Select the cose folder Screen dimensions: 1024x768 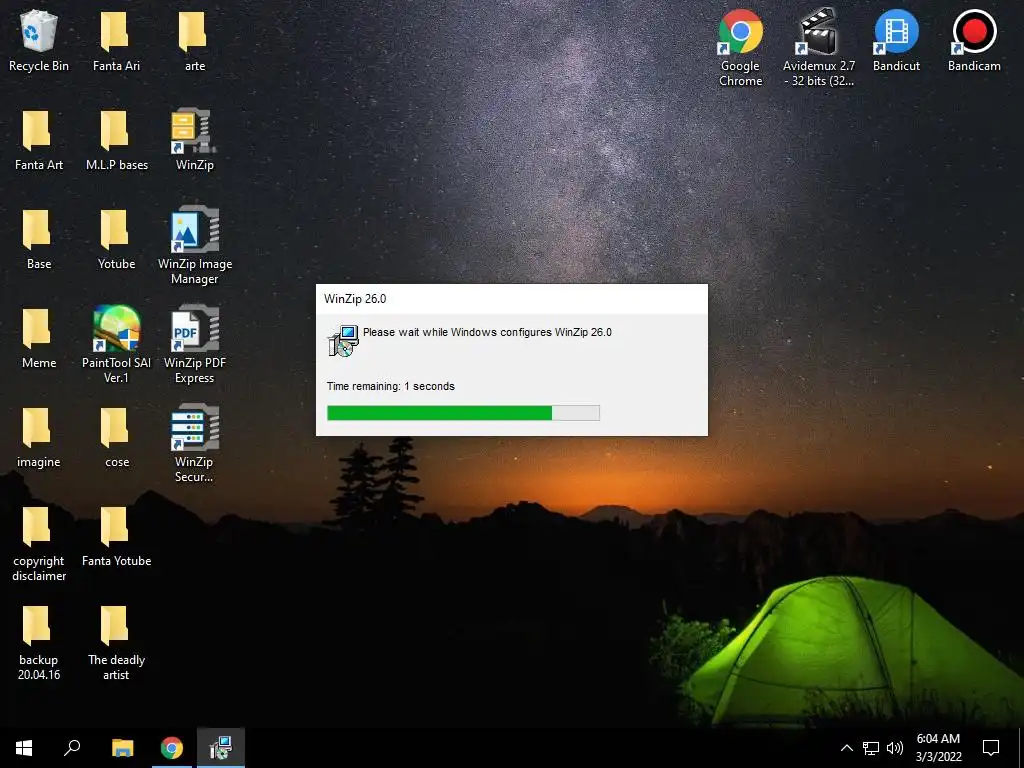point(116,438)
